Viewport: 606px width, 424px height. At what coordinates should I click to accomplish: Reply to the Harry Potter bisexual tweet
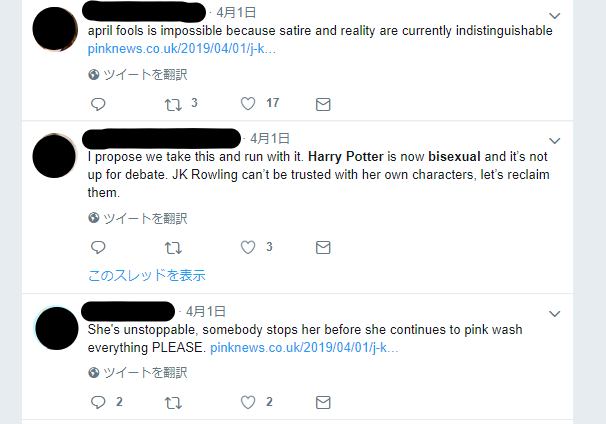[98, 247]
